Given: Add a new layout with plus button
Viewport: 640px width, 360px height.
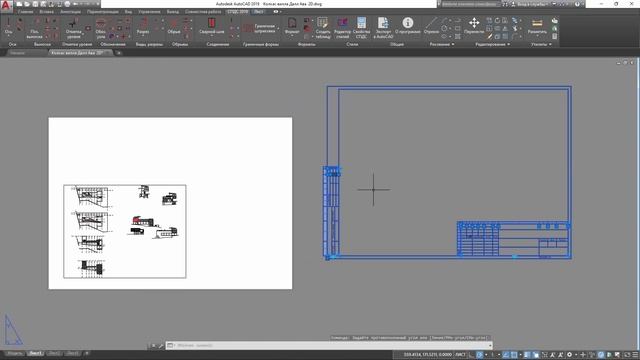Looking at the screenshot, I should 87,353.
